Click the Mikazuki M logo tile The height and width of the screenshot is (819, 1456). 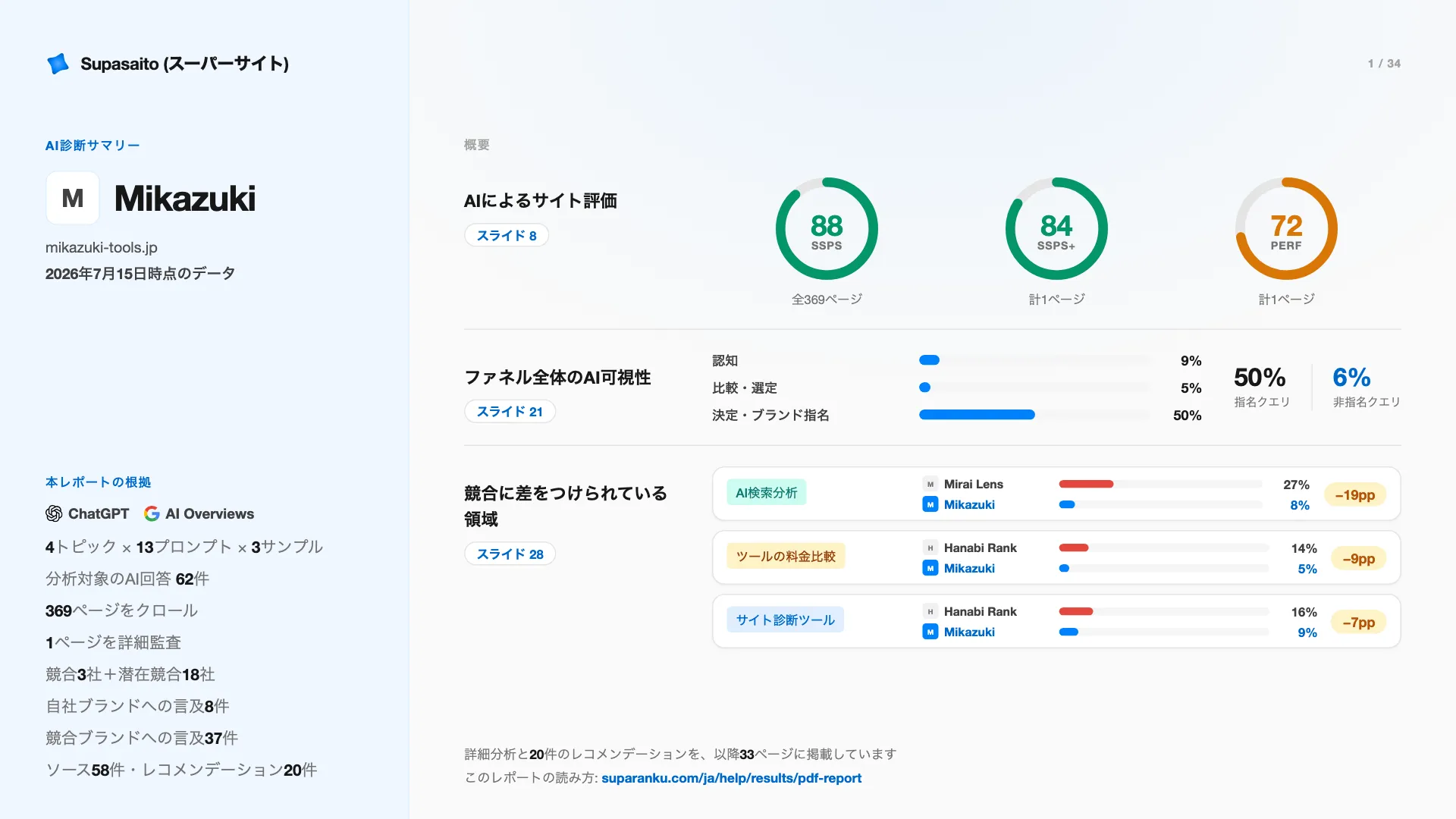tap(73, 198)
